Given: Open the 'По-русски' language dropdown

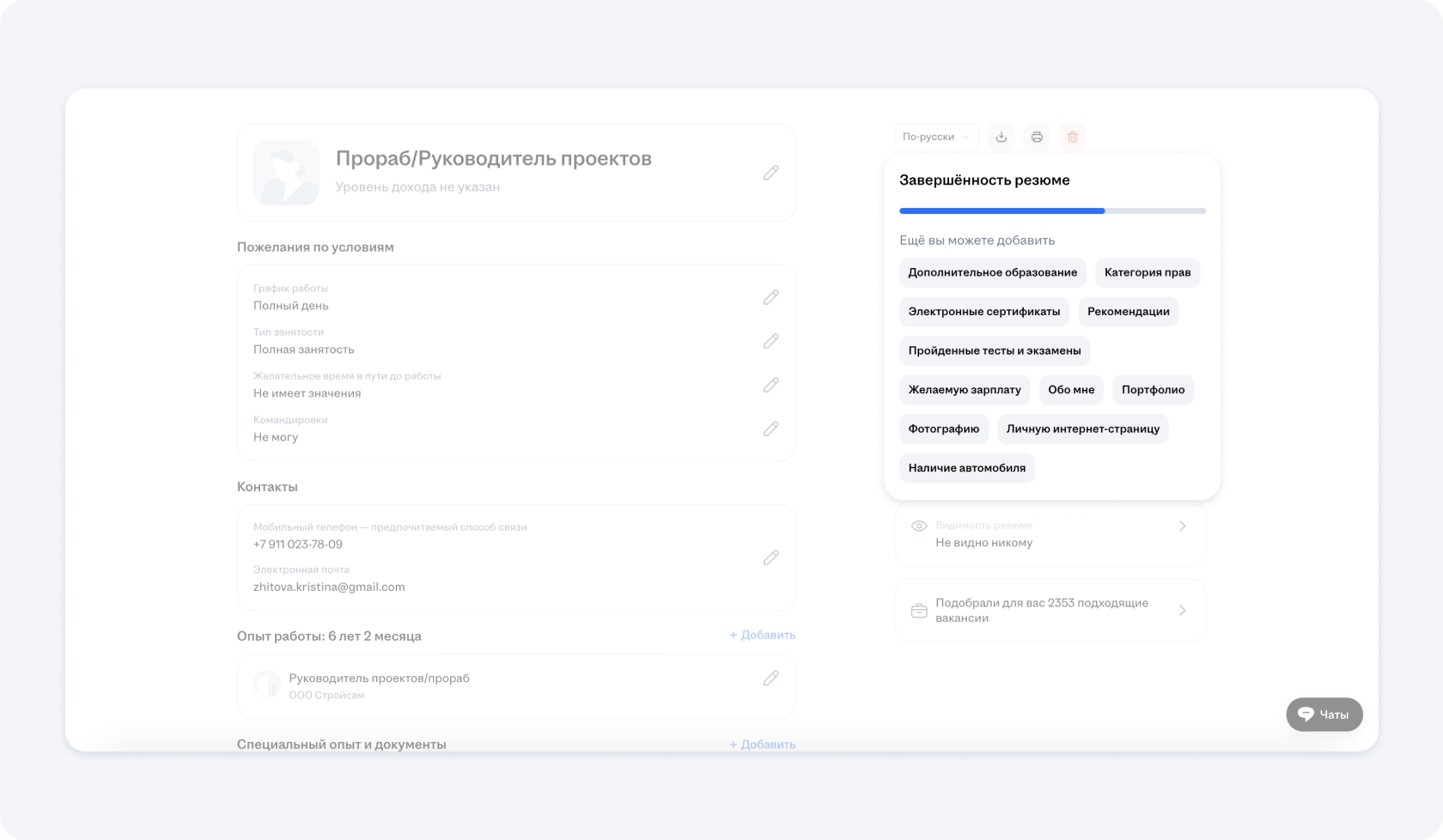Looking at the screenshot, I should pos(935,137).
